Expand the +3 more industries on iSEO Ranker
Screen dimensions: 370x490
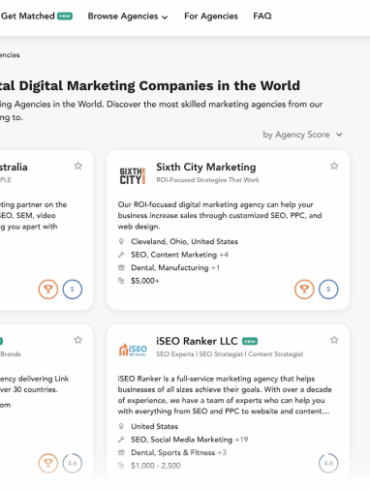click(x=222, y=452)
